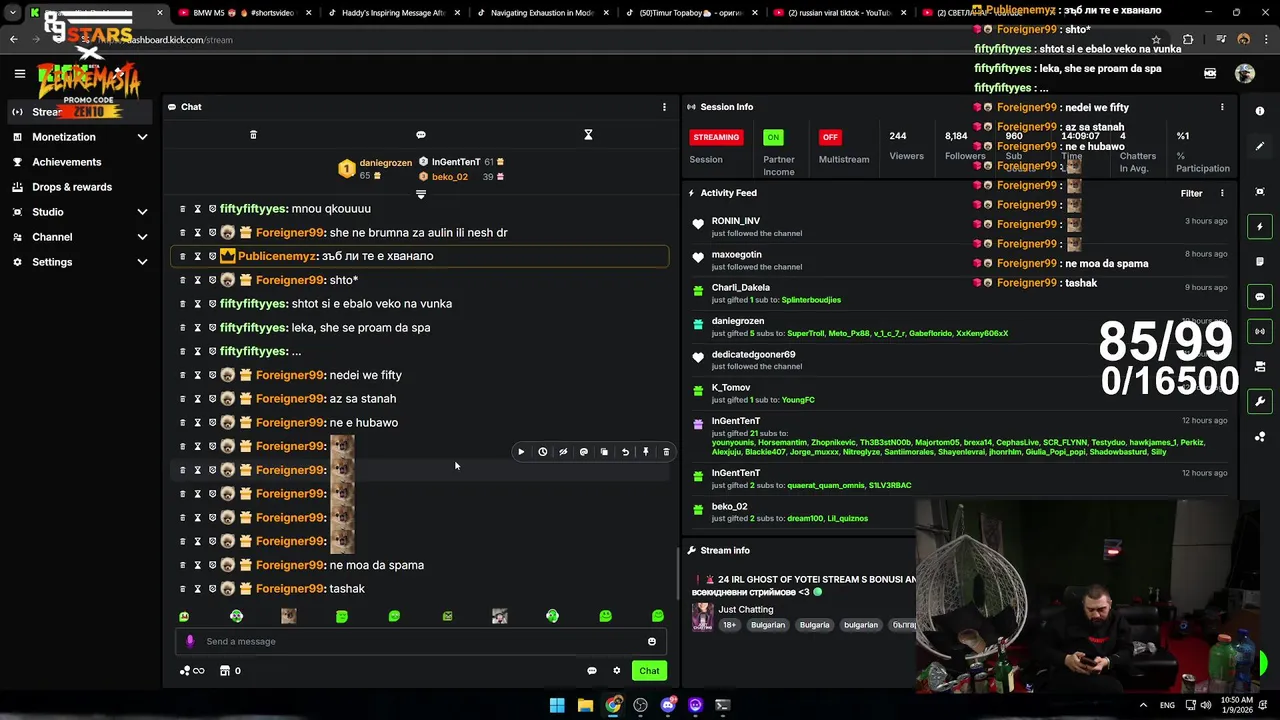Click the hide (crossed eye) icon in the action bar
Viewport: 1280px width, 720px height.
(x=563, y=452)
